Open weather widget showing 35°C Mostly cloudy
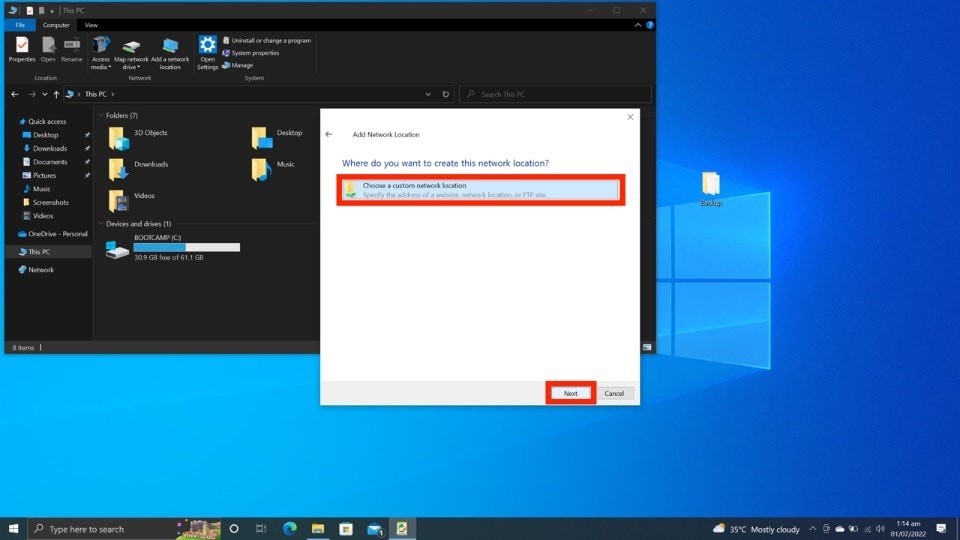This screenshot has width=960, height=540. 757,529
